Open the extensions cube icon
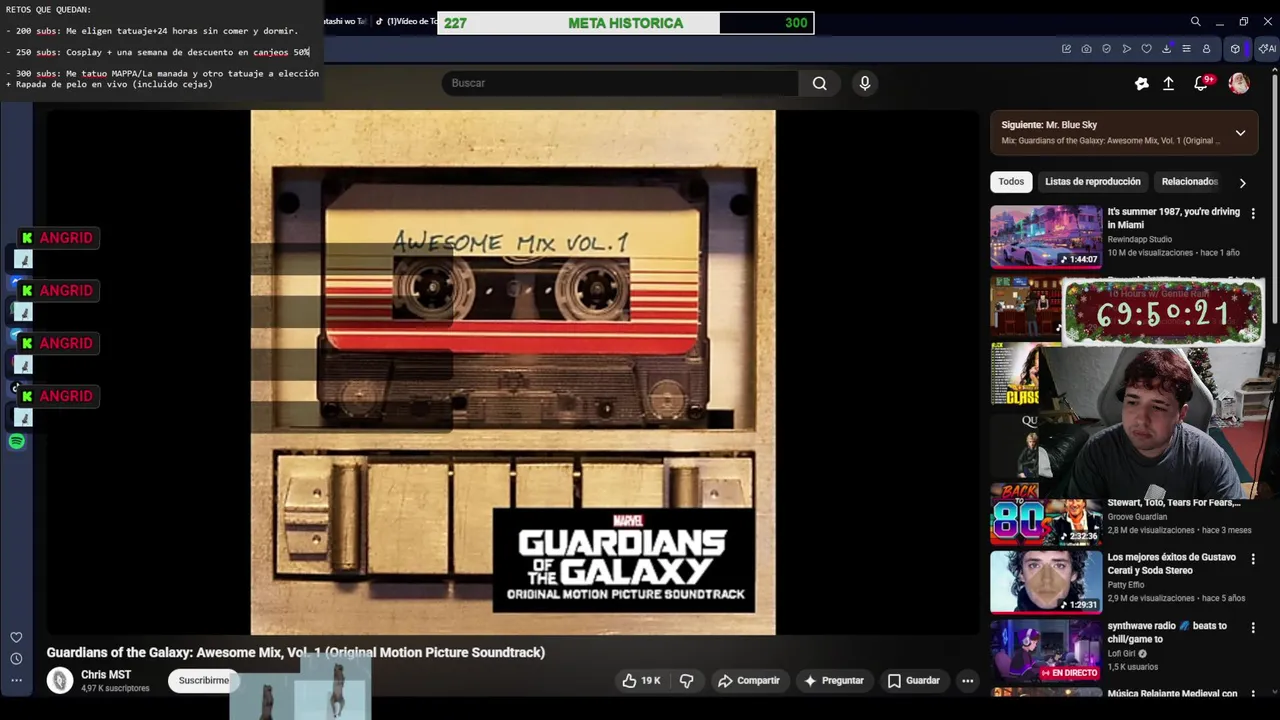 1235,49
